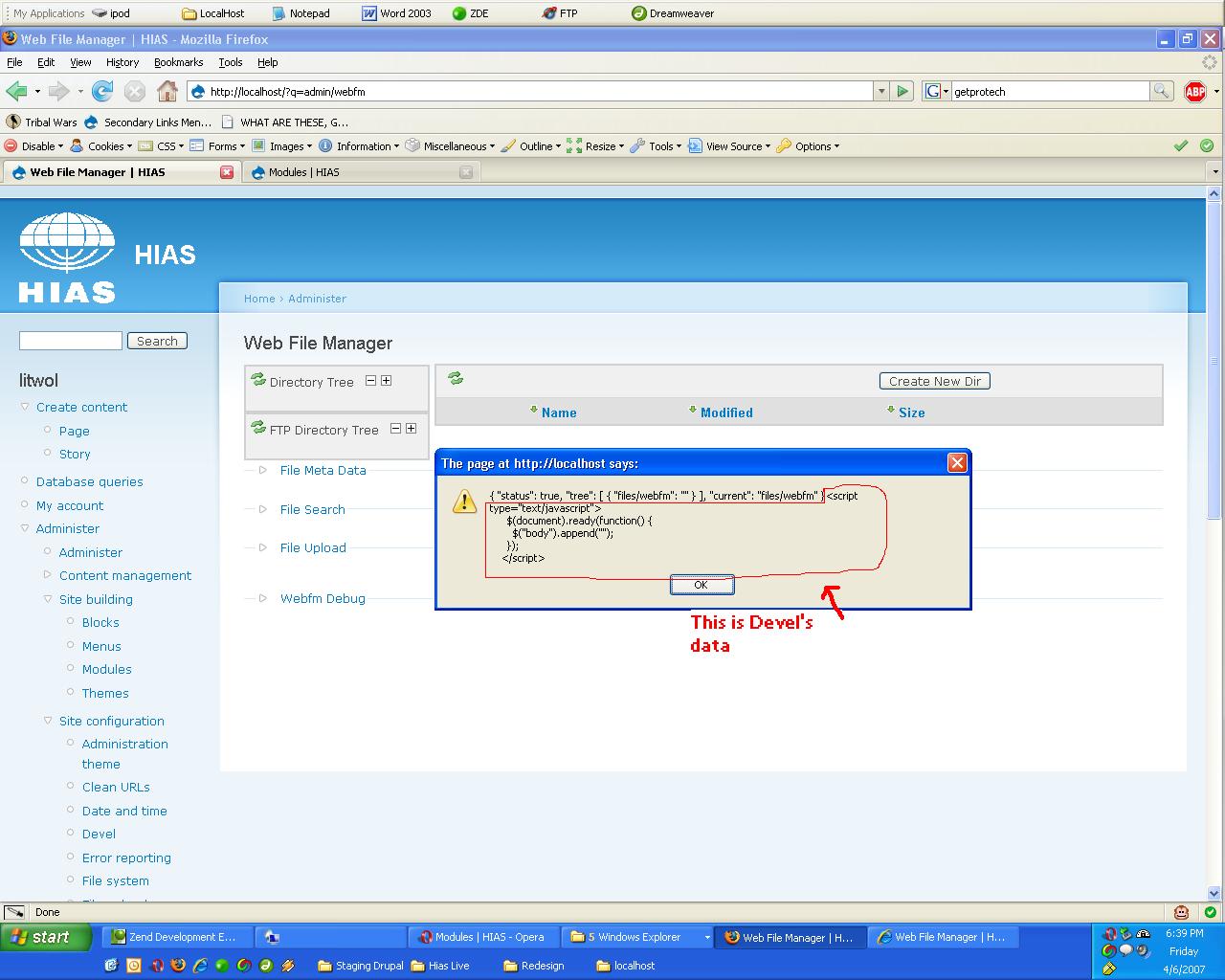Image resolution: width=1225 pixels, height=980 pixels.
Task: Expand the Webfm Debug section
Action: click(323, 598)
